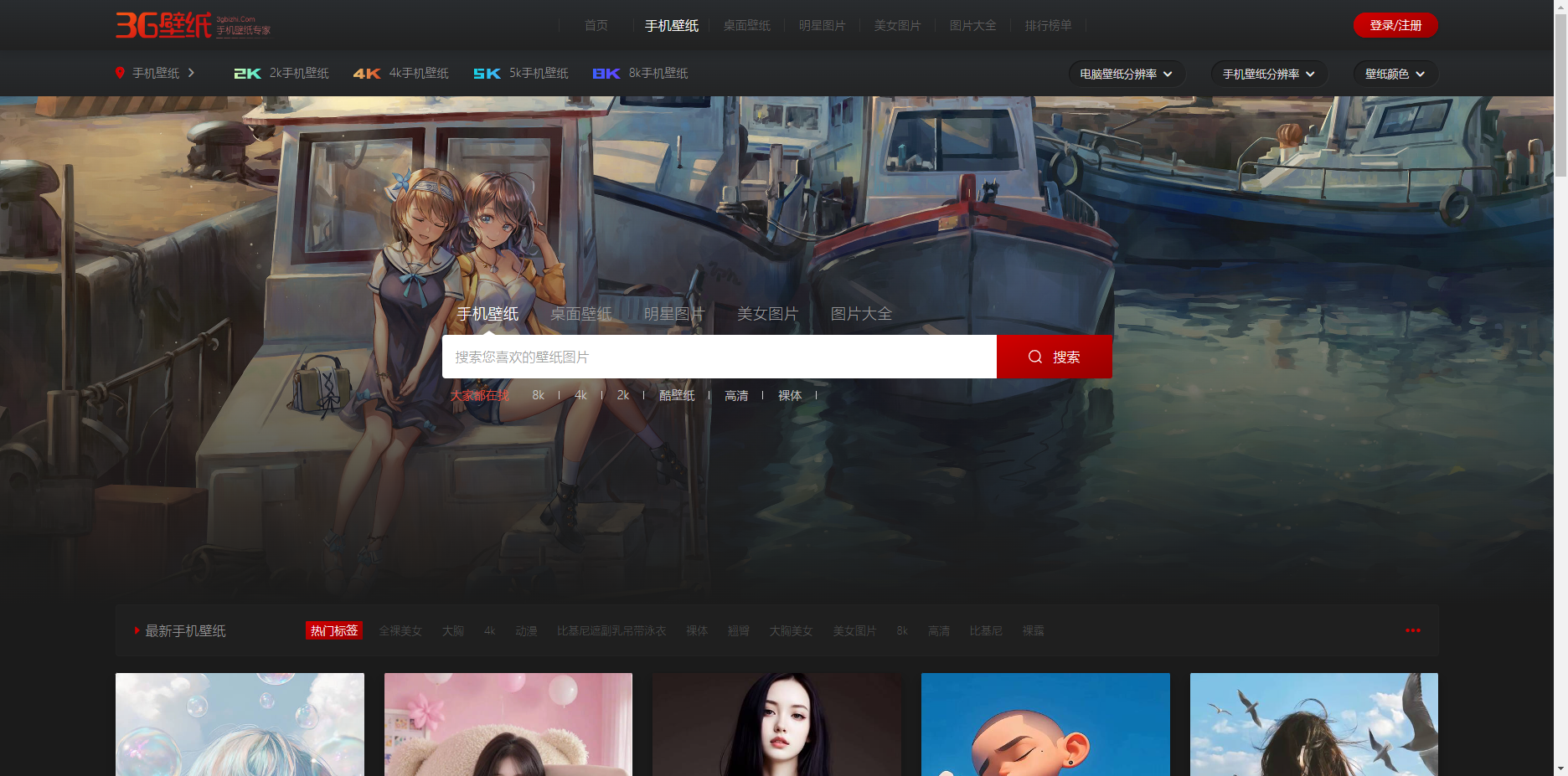
Task: Click the 美女图片 hot tag
Action: click(854, 630)
